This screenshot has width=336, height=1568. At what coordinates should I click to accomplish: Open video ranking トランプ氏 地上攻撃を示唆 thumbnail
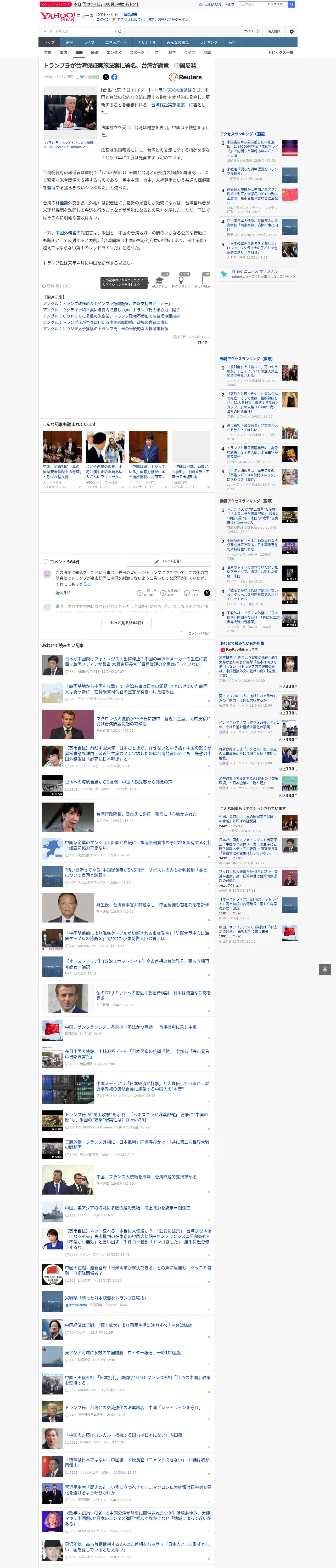point(290,515)
